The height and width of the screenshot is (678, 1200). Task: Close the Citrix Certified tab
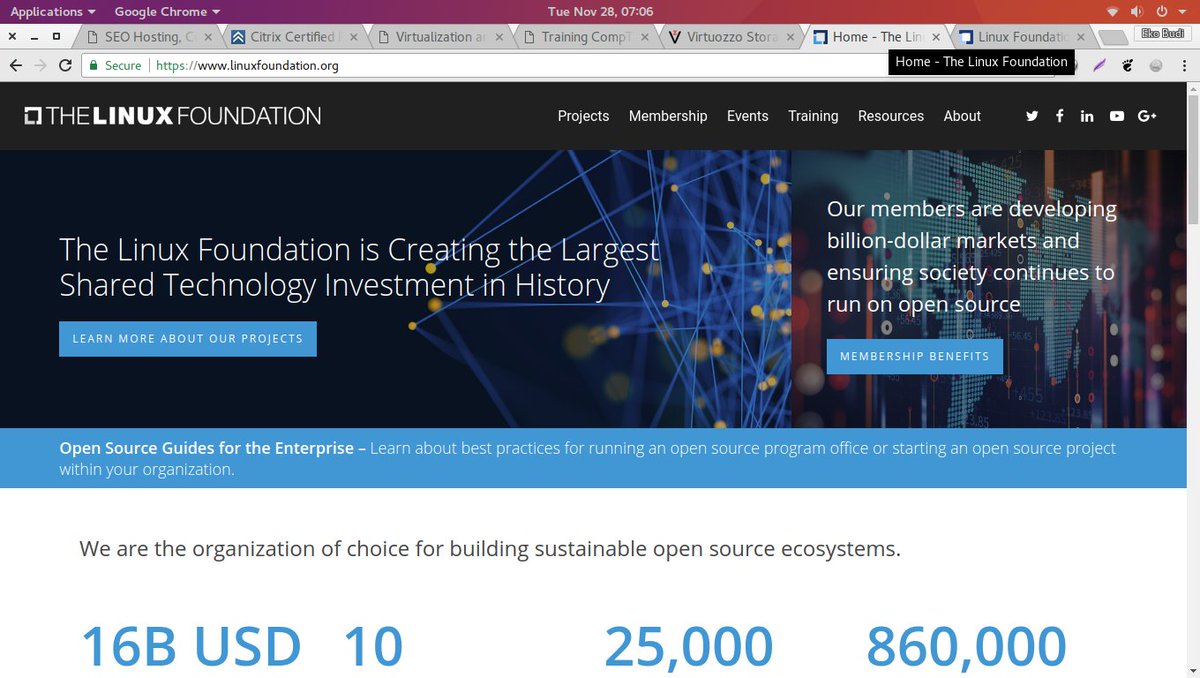[x=353, y=37]
